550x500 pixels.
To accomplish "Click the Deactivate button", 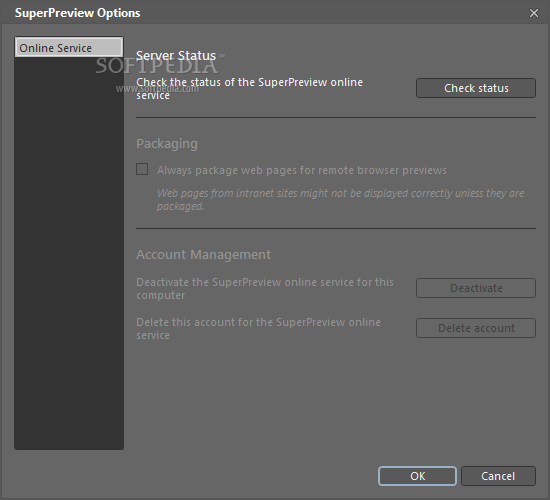I will pyautogui.click(x=476, y=288).
